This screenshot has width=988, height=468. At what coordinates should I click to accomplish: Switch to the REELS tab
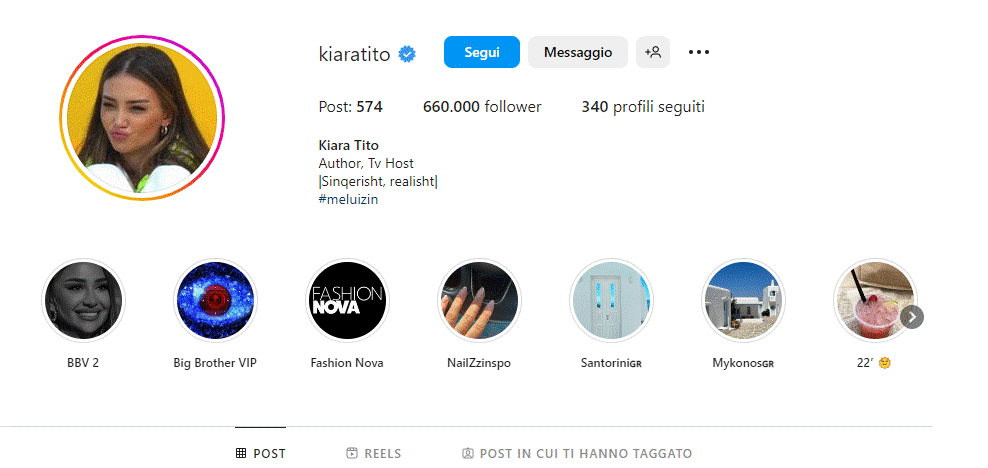click(x=374, y=454)
